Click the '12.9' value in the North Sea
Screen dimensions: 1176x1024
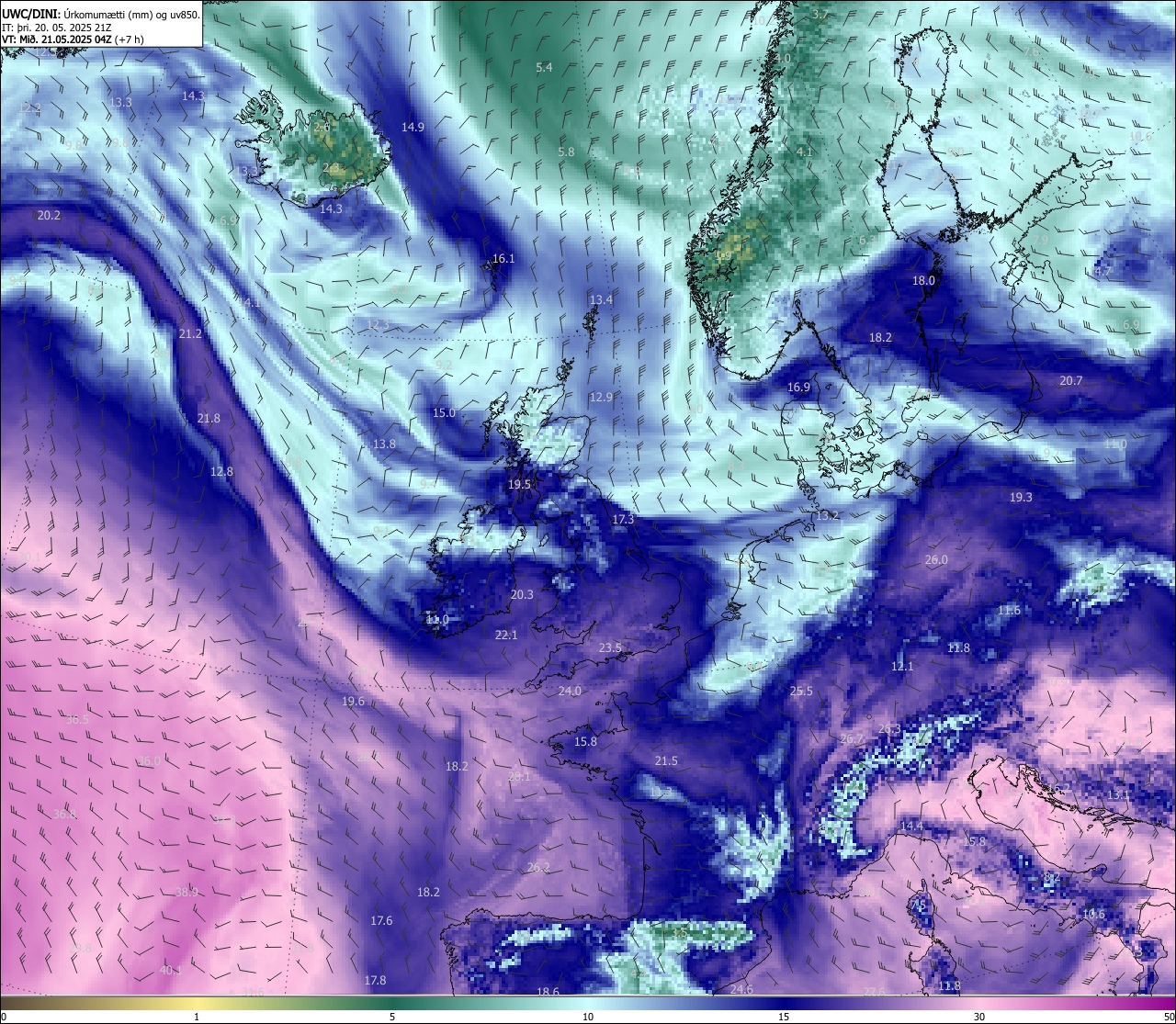tap(601, 398)
